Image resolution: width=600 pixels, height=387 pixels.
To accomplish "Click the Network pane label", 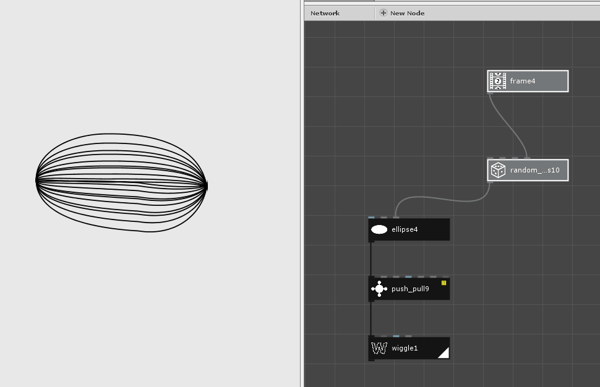I will 325,13.
